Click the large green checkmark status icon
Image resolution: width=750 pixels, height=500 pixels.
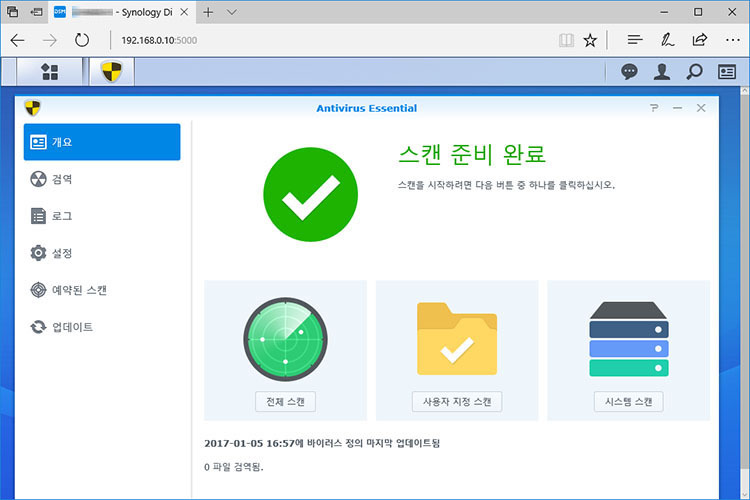[310, 194]
